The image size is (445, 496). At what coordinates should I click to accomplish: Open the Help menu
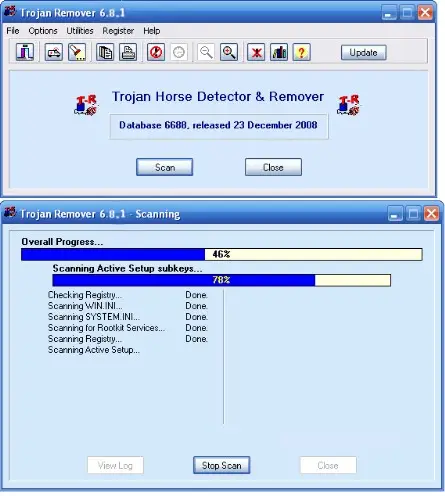(x=152, y=31)
